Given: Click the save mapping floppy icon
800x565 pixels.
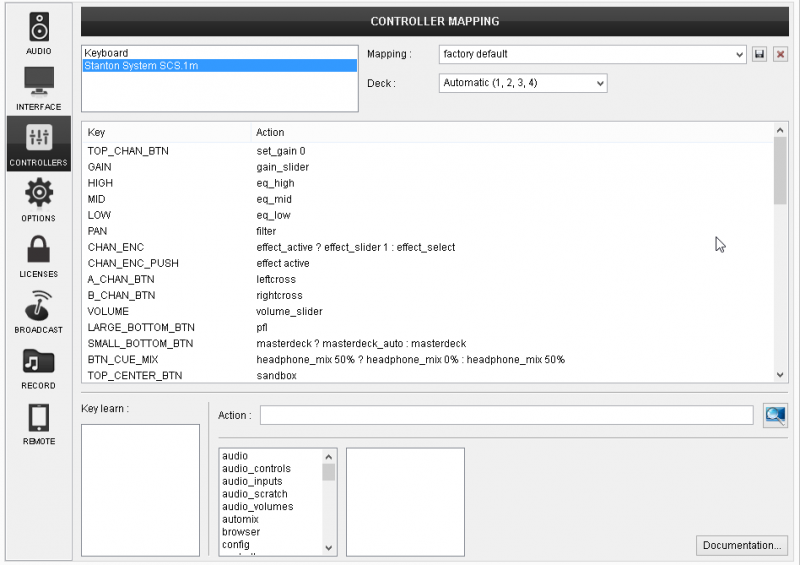Looking at the screenshot, I should 759,54.
